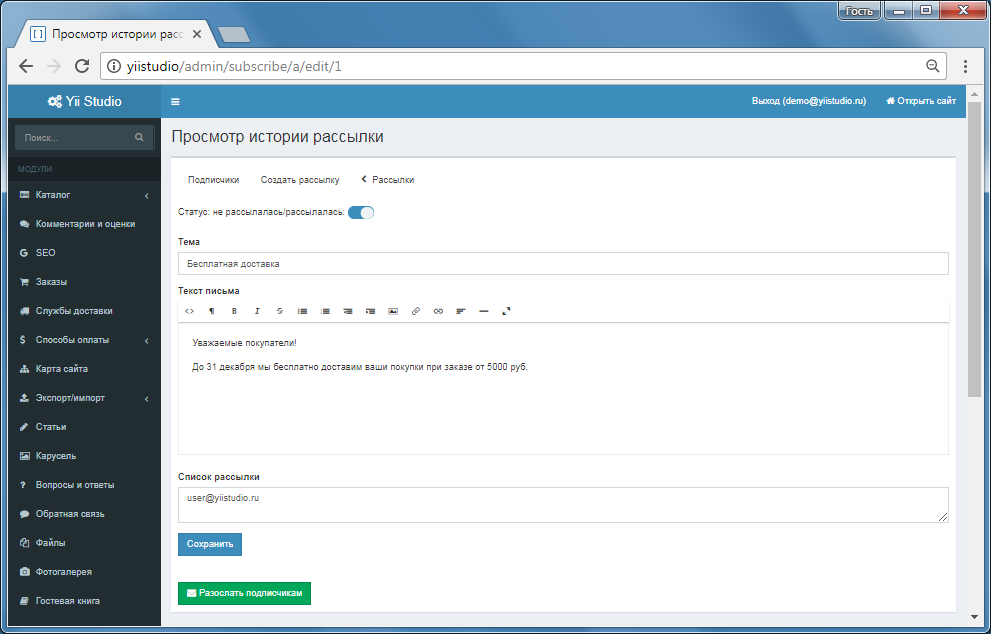Focus the sidebar Поиск search field
Viewport: 991px width, 634px height.
pos(75,137)
